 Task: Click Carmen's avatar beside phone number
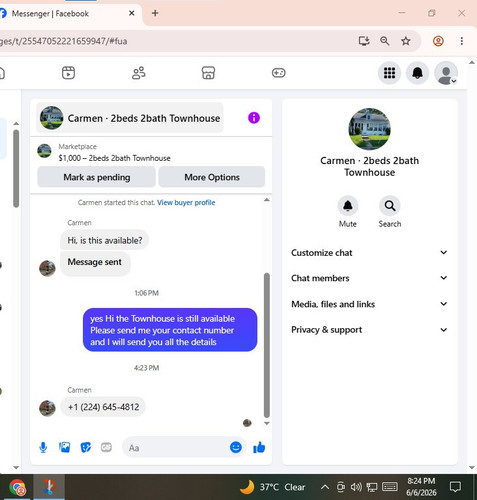pos(47,408)
